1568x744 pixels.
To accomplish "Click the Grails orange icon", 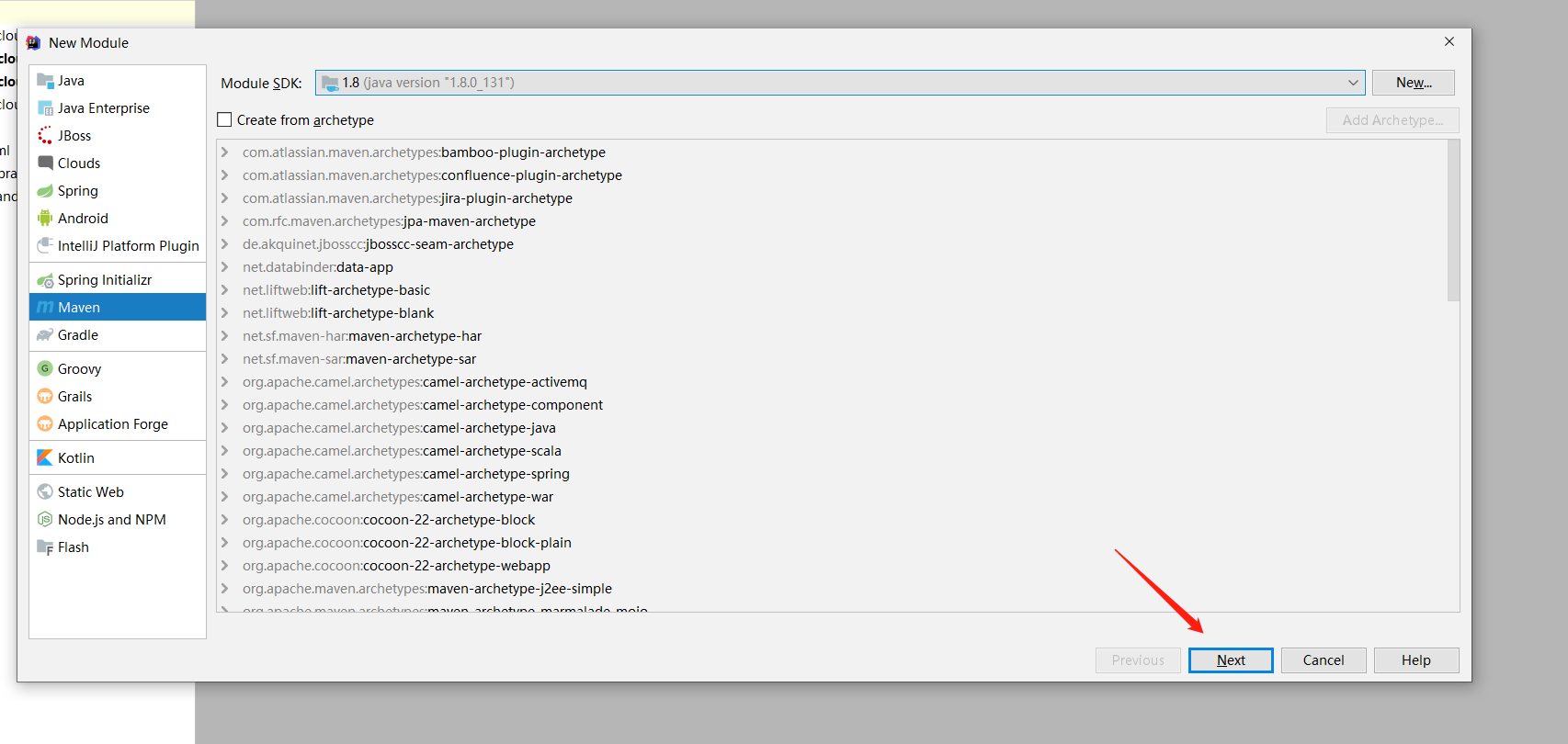I will (x=45, y=397).
